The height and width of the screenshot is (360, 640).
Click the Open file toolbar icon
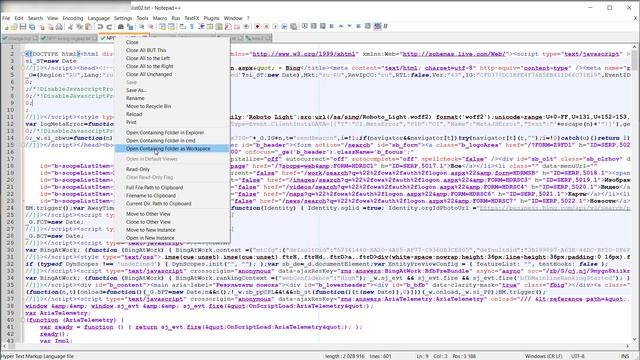pos(14,27)
